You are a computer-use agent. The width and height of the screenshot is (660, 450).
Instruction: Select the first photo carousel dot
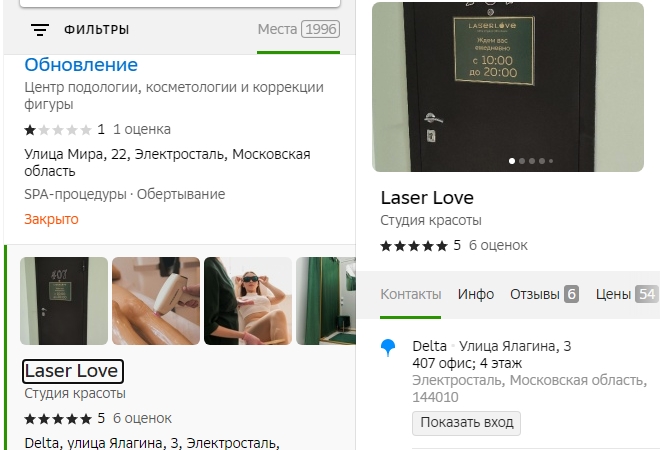pos(512,161)
